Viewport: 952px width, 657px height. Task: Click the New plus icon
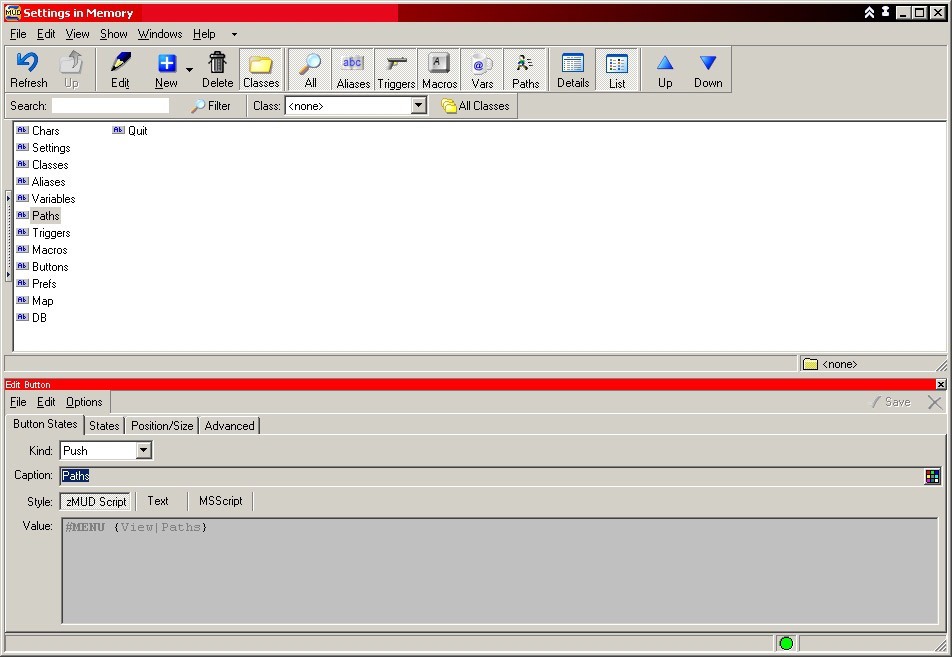click(x=166, y=70)
